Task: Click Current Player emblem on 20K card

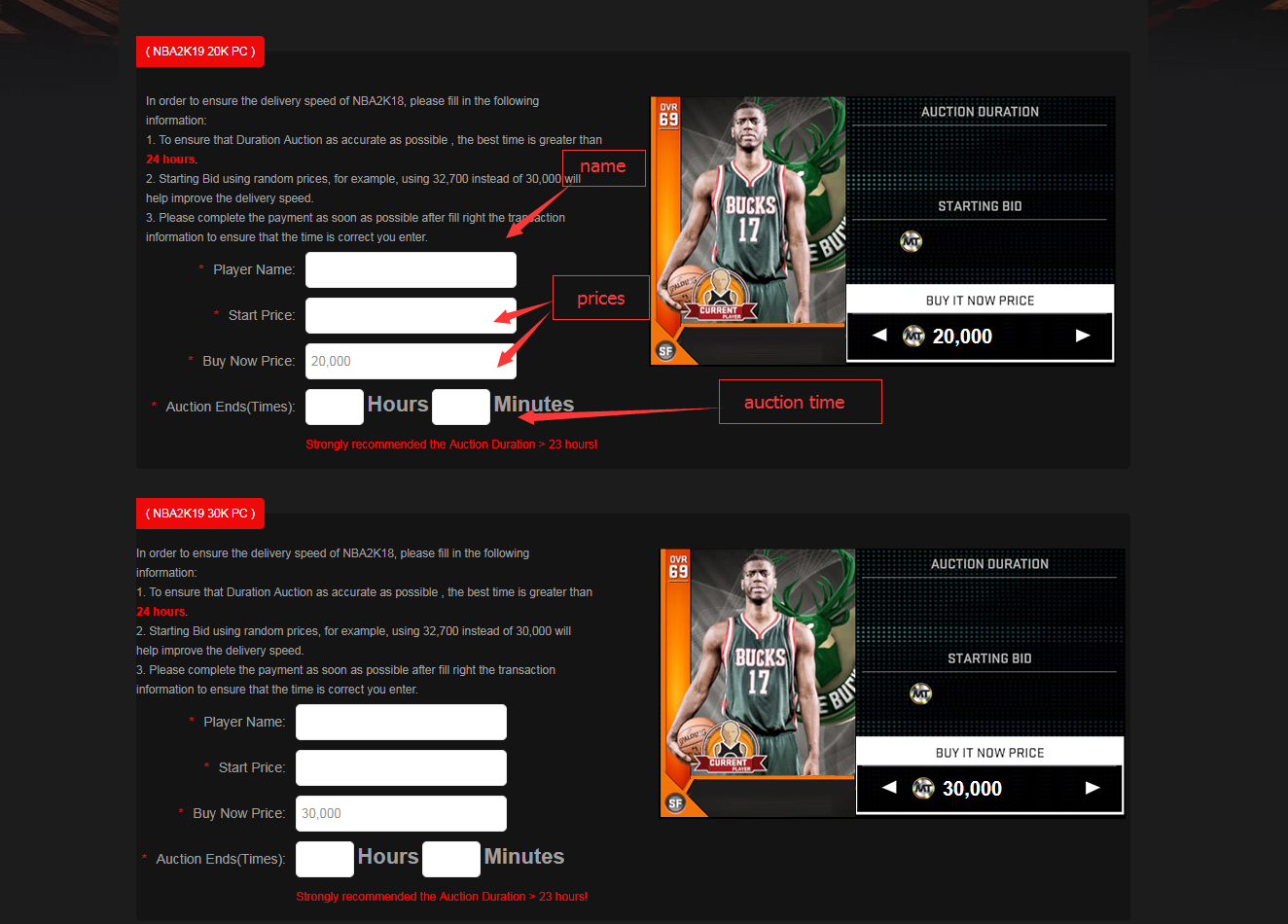Action: [721, 294]
